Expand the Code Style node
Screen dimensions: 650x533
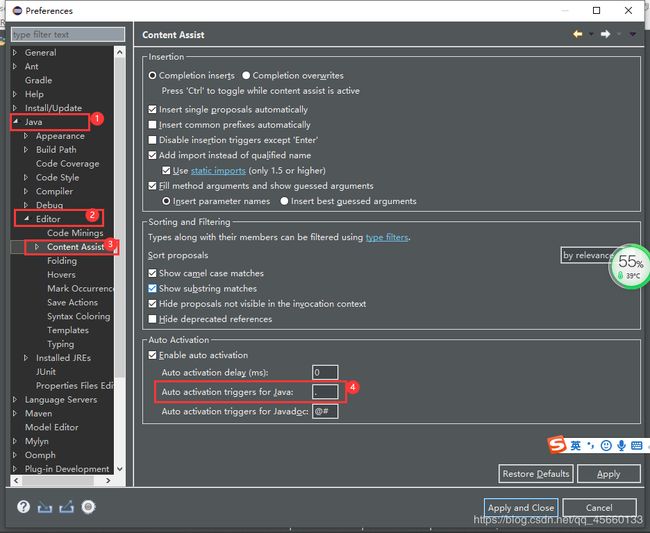point(26,177)
